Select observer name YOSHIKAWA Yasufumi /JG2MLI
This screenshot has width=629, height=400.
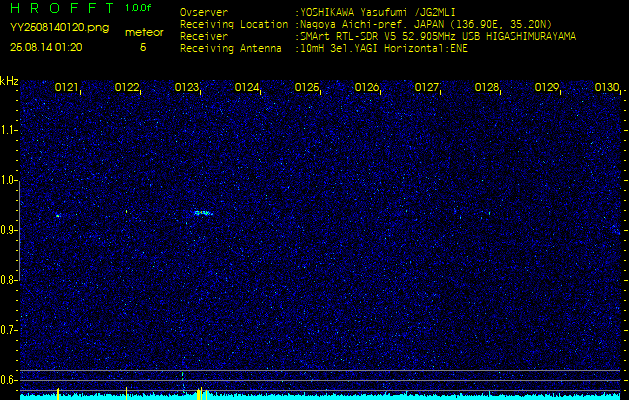[x=378, y=12]
